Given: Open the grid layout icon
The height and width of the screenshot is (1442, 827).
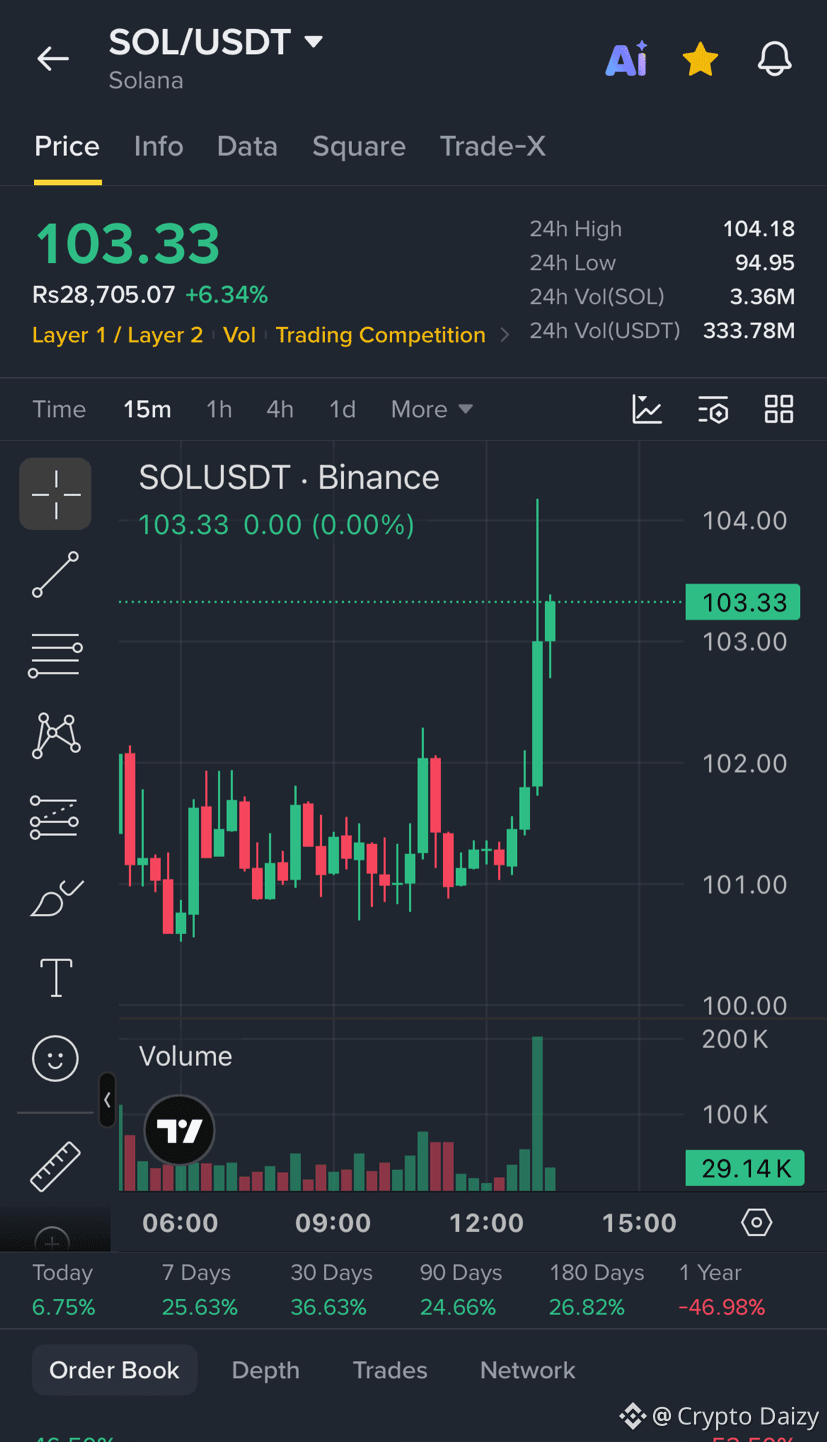Looking at the screenshot, I should click(x=779, y=409).
